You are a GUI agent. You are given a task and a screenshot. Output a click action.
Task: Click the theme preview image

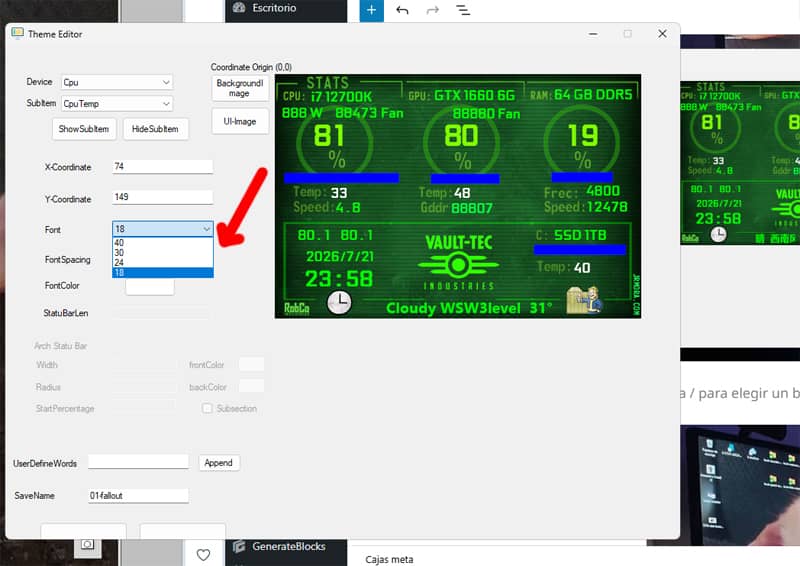tap(458, 196)
